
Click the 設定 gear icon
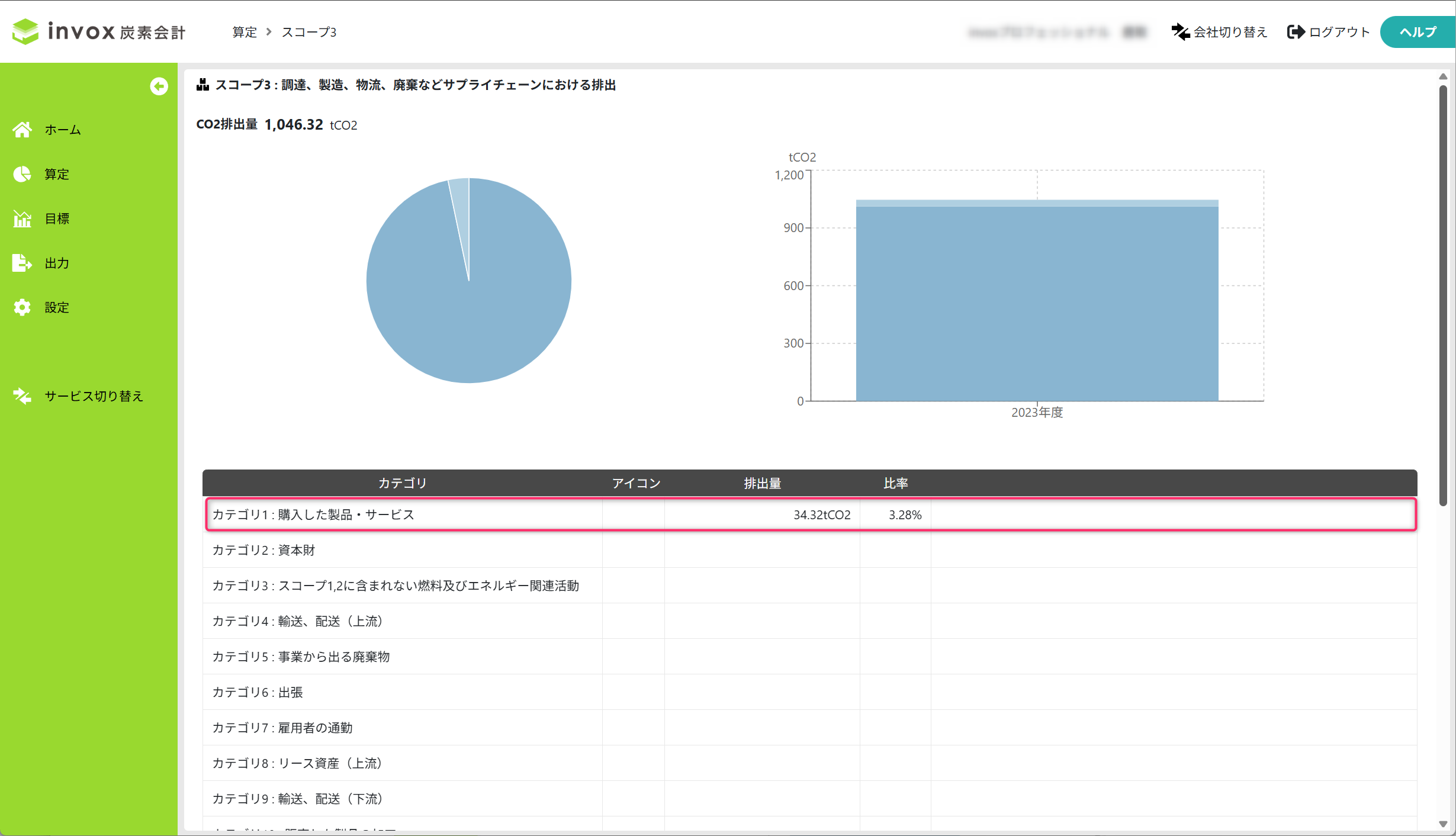(x=23, y=307)
